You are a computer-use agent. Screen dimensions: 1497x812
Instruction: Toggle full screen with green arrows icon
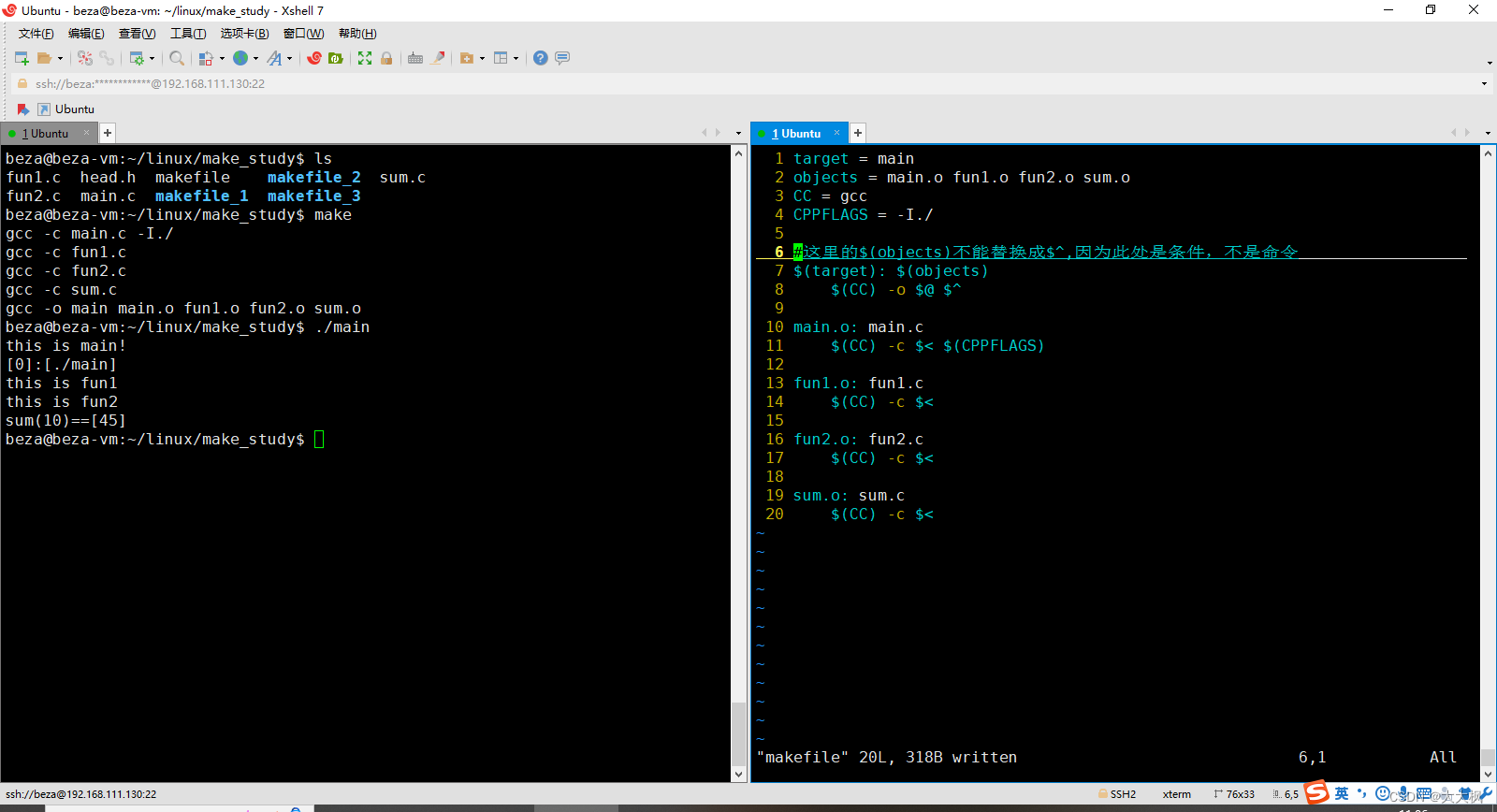pyautogui.click(x=365, y=58)
